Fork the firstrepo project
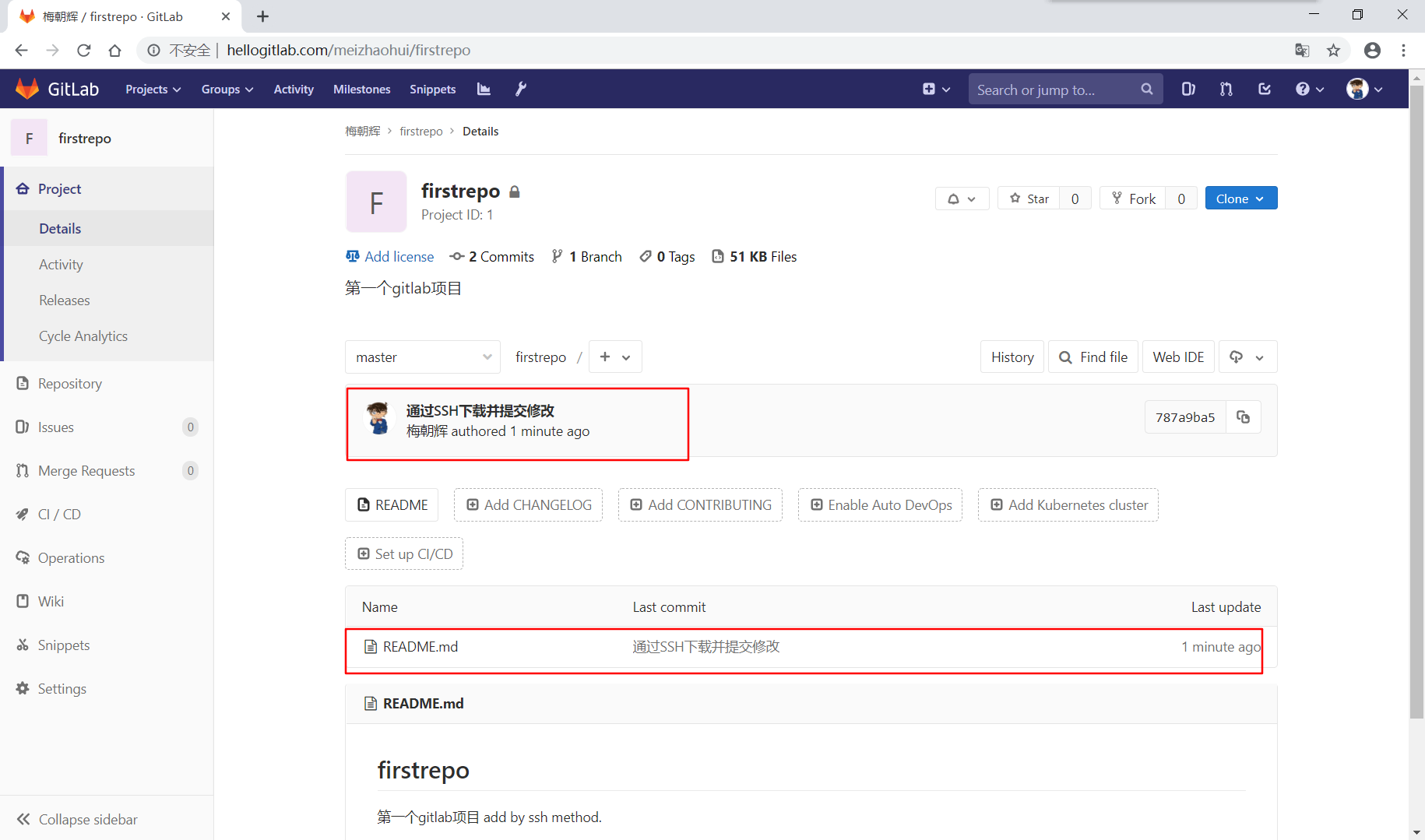Viewport: 1425px width, 840px height. coord(1133,199)
